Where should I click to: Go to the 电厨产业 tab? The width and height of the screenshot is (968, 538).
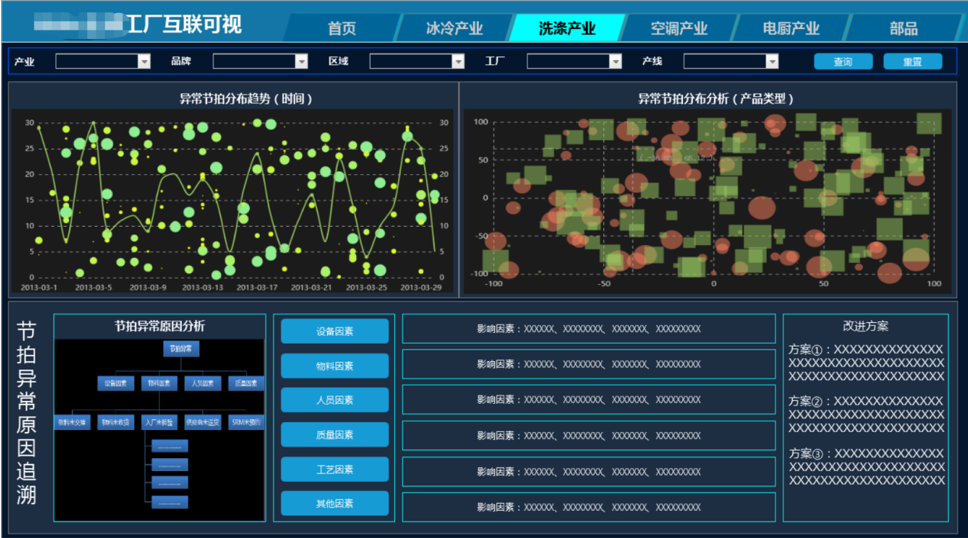[x=791, y=28]
